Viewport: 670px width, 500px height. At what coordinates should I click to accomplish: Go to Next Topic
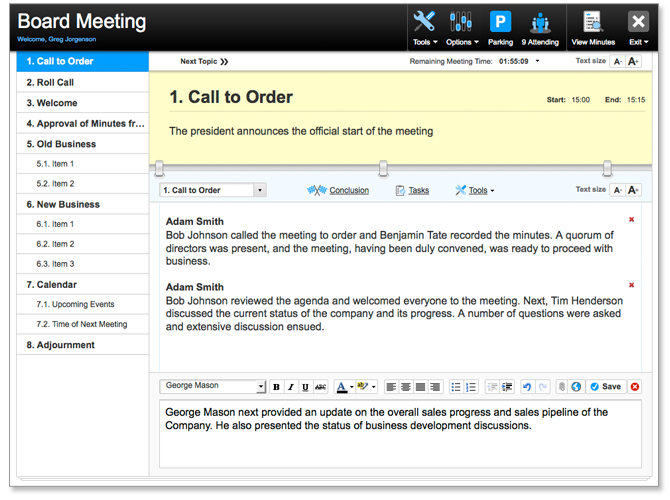(204, 62)
